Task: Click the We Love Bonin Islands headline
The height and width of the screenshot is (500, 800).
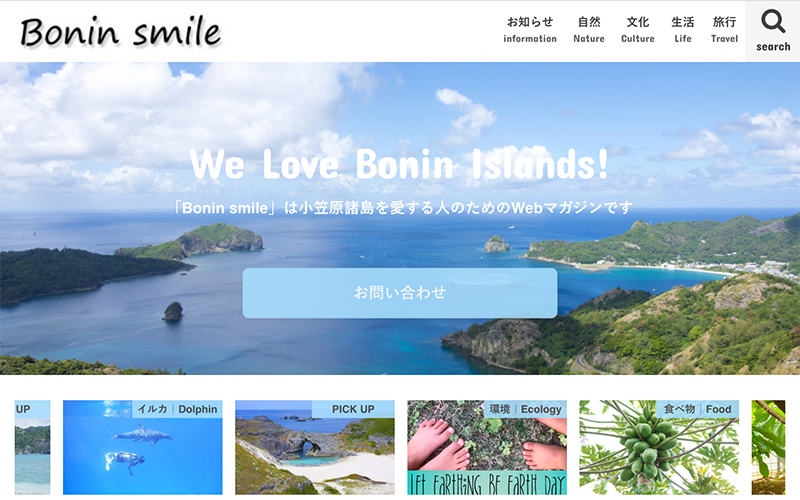Action: click(399, 164)
